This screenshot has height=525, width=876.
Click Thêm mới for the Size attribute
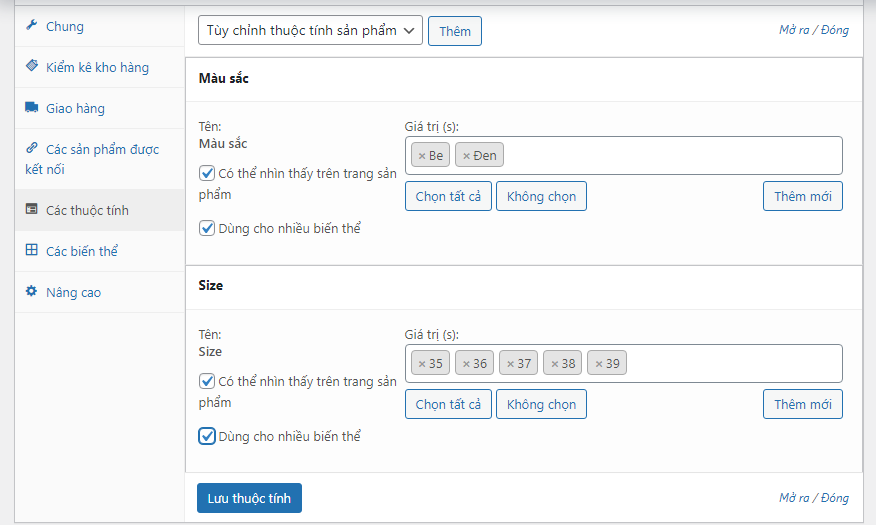[802, 404]
